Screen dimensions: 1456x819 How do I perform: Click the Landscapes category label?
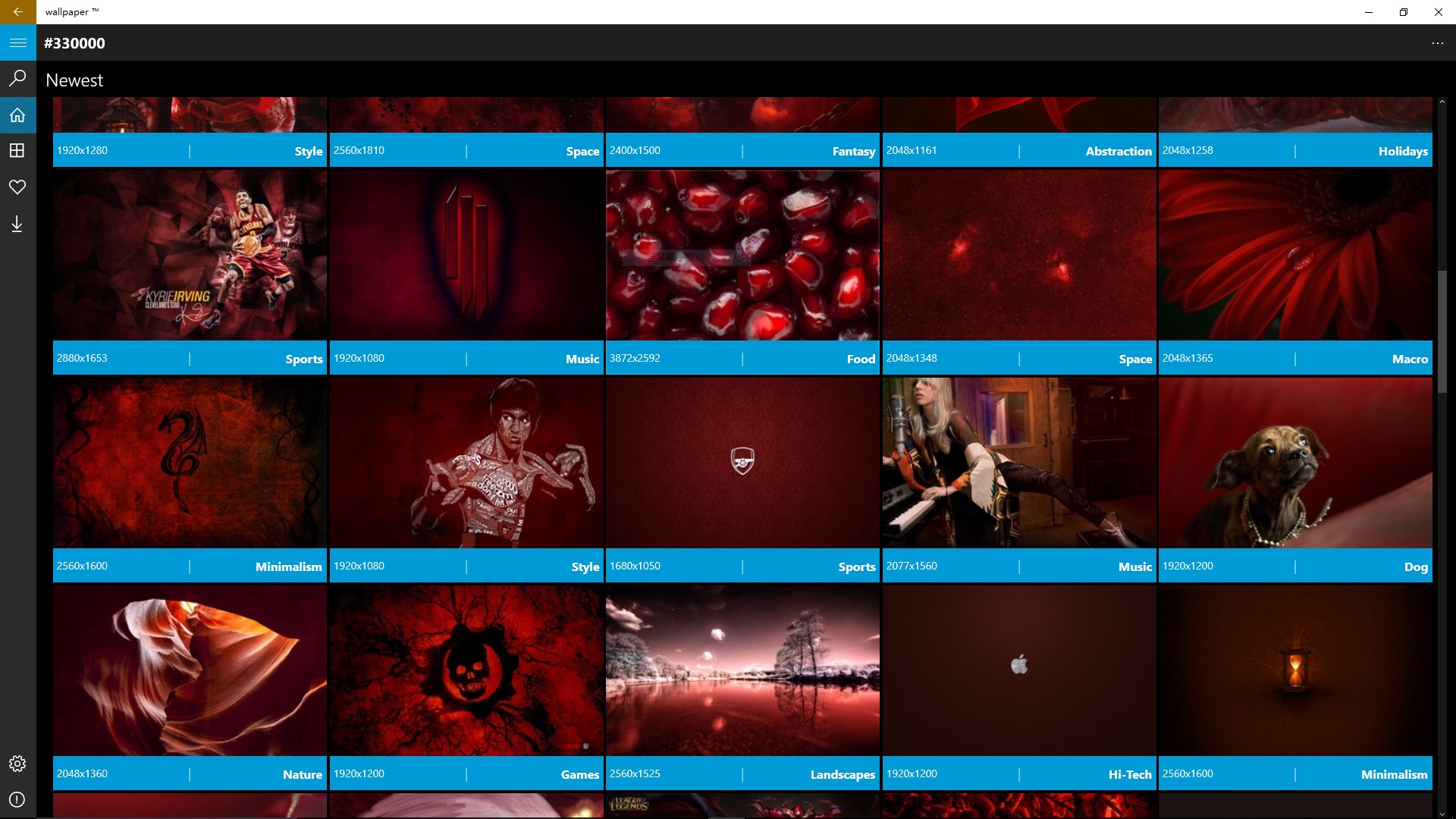tap(842, 774)
